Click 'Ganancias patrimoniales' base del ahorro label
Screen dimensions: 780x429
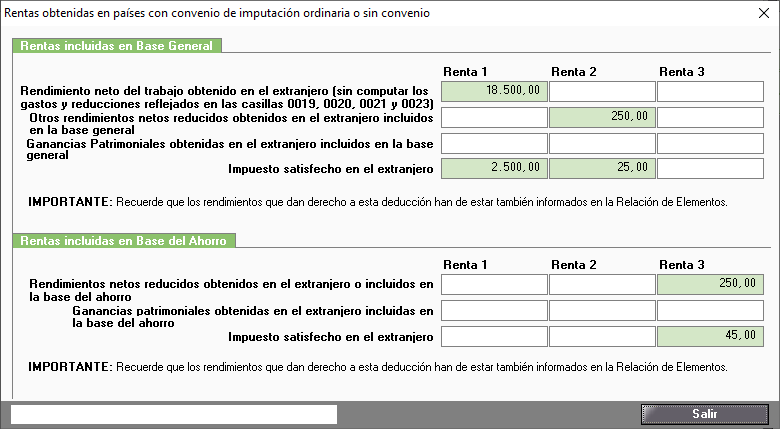pyautogui.click(x=253, y=317)
